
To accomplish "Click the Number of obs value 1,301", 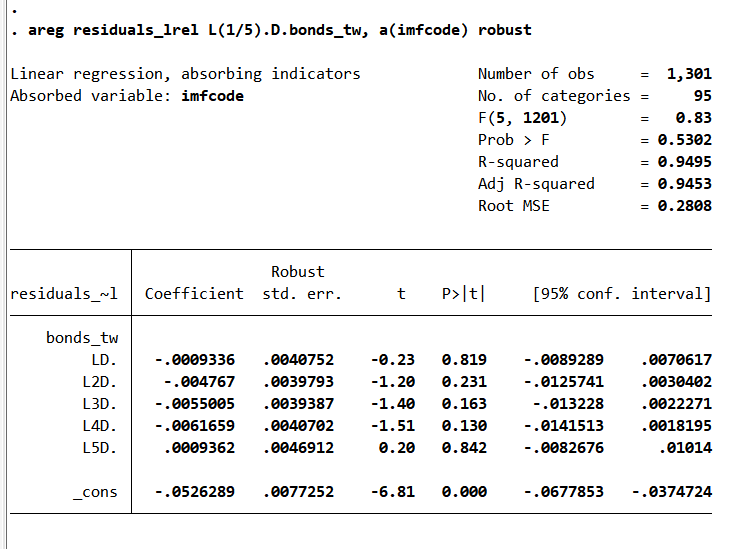I will pos(689,74).
